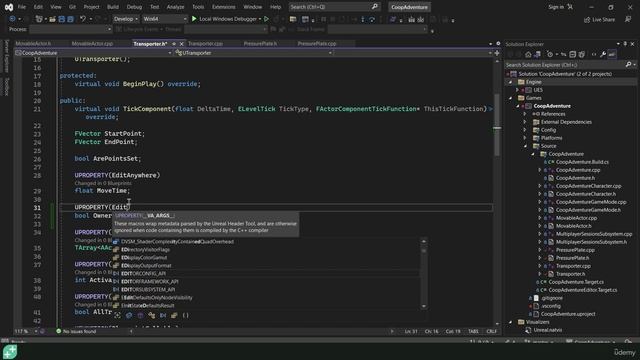Image resolution: width=640 pixels, height=360 pixels.
Task: Toggle pin on Transporter.h tab
Action: [174, 44]
